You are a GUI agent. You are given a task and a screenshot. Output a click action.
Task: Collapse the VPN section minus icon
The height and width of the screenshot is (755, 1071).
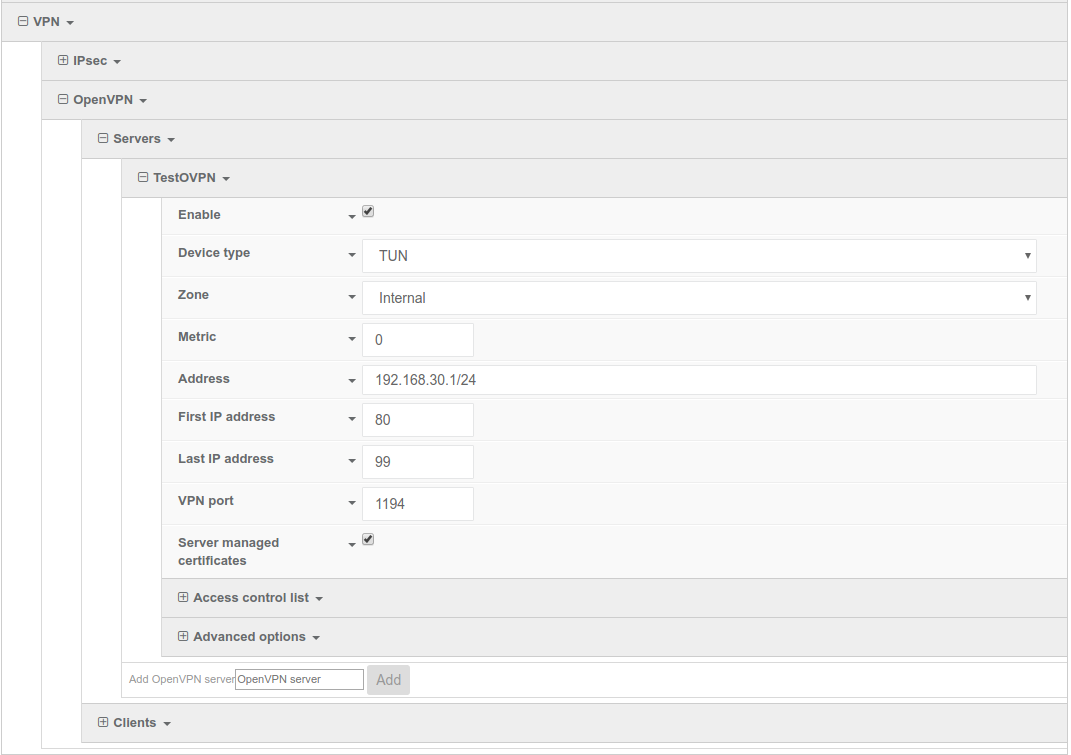[23, 21]
